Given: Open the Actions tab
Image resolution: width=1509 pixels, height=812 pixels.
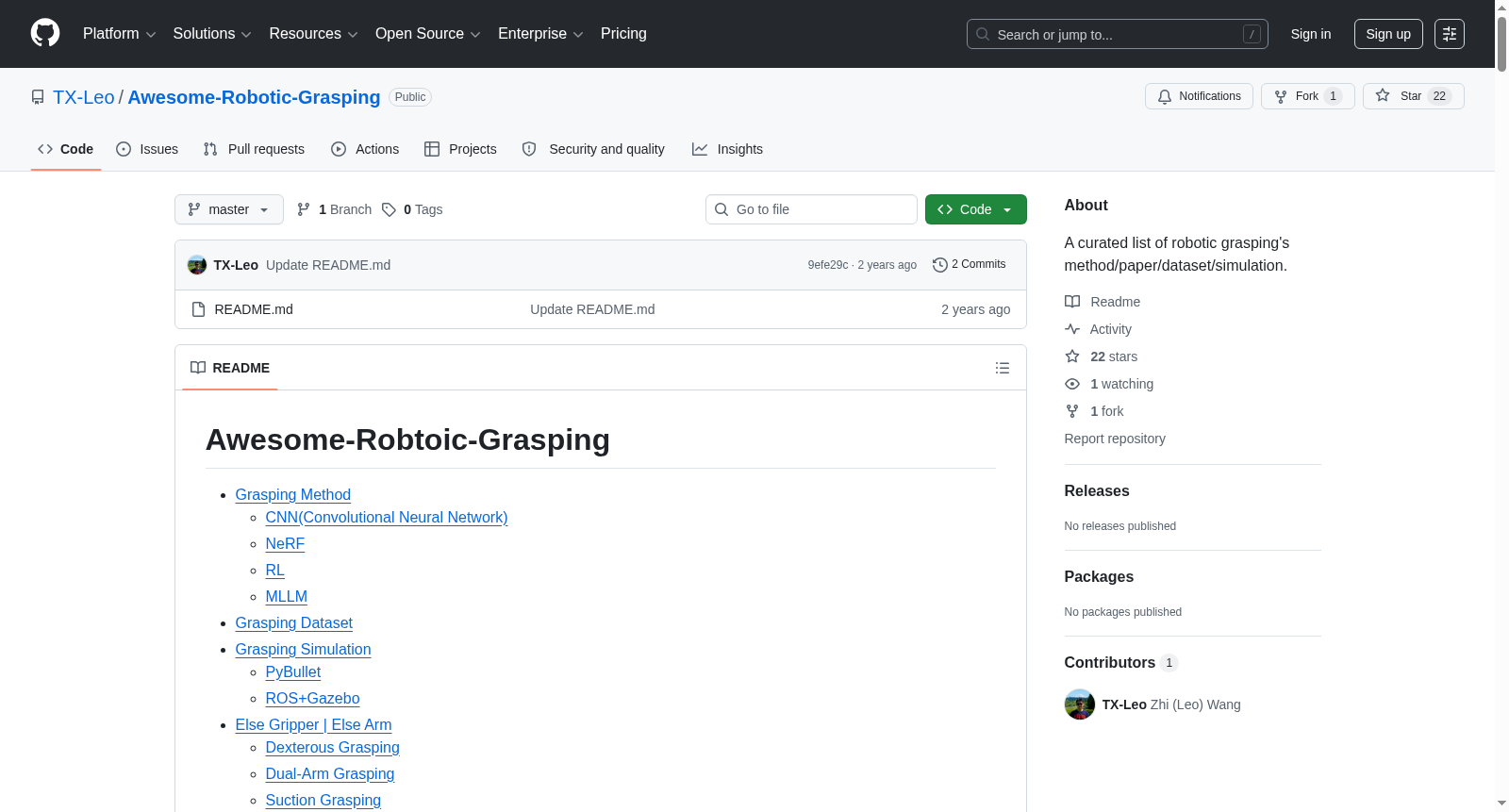Looking at the screenshot, I should pyautogui.click(x=365, y=149).
